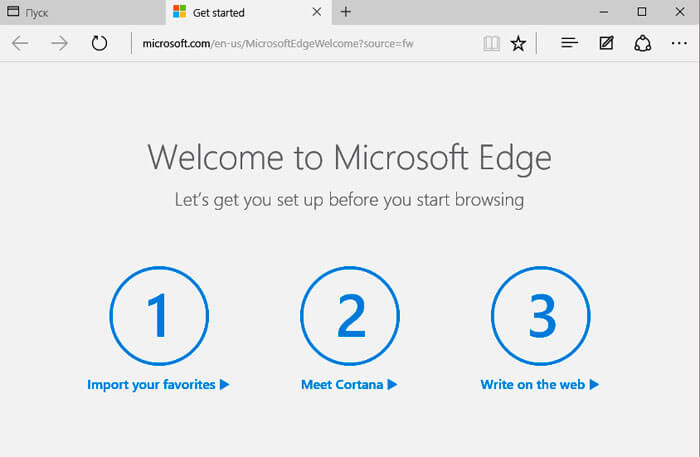Open Reading view book icon

click(492, 44)
